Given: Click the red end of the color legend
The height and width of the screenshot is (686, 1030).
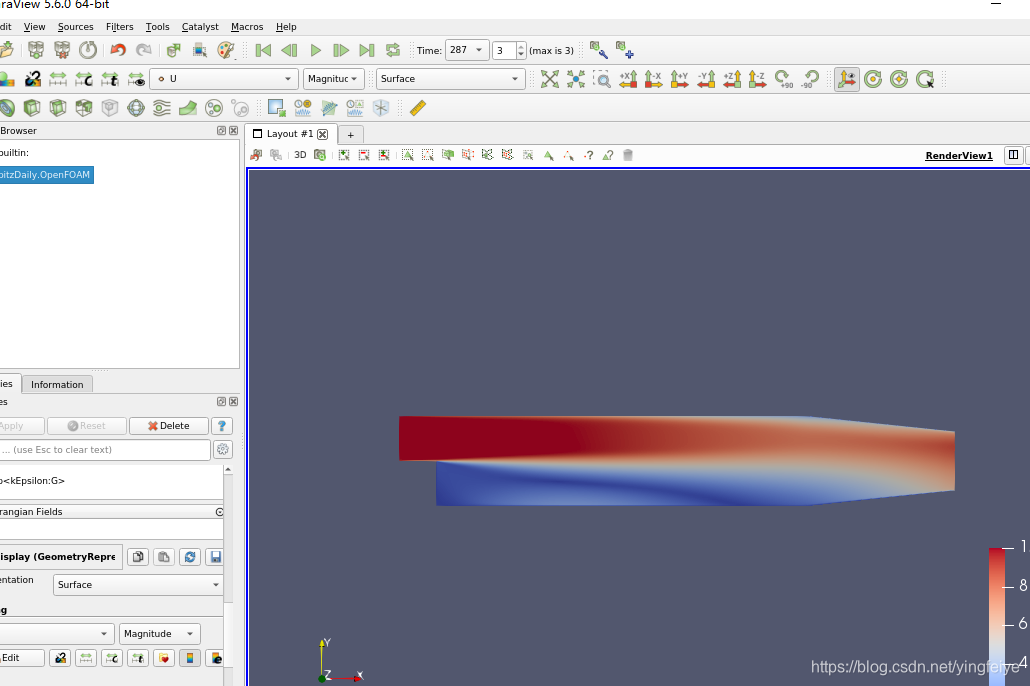Looking at the screenshot, I should 994,550.
